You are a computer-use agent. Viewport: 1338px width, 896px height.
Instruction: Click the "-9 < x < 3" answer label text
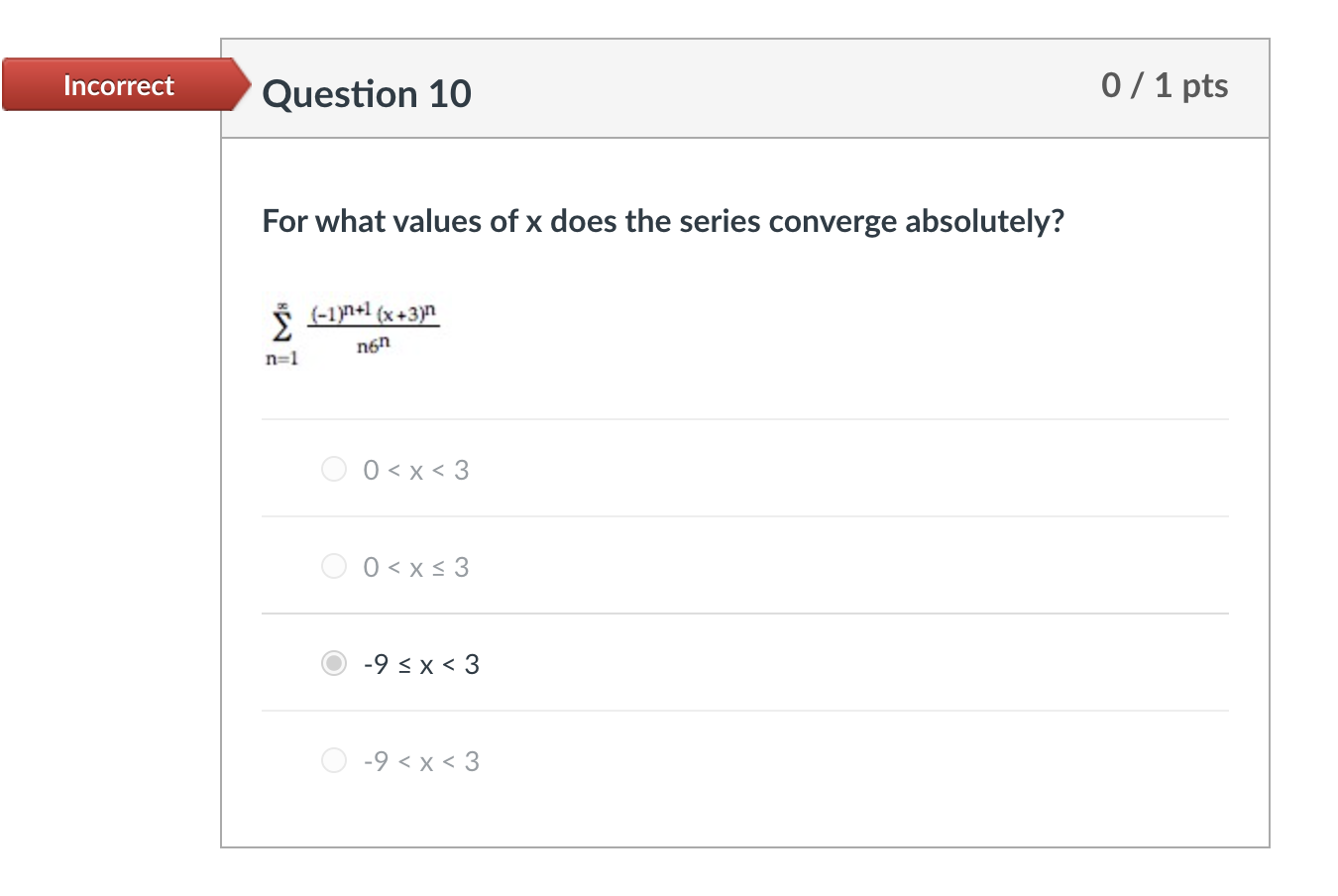tap(421, 761)
